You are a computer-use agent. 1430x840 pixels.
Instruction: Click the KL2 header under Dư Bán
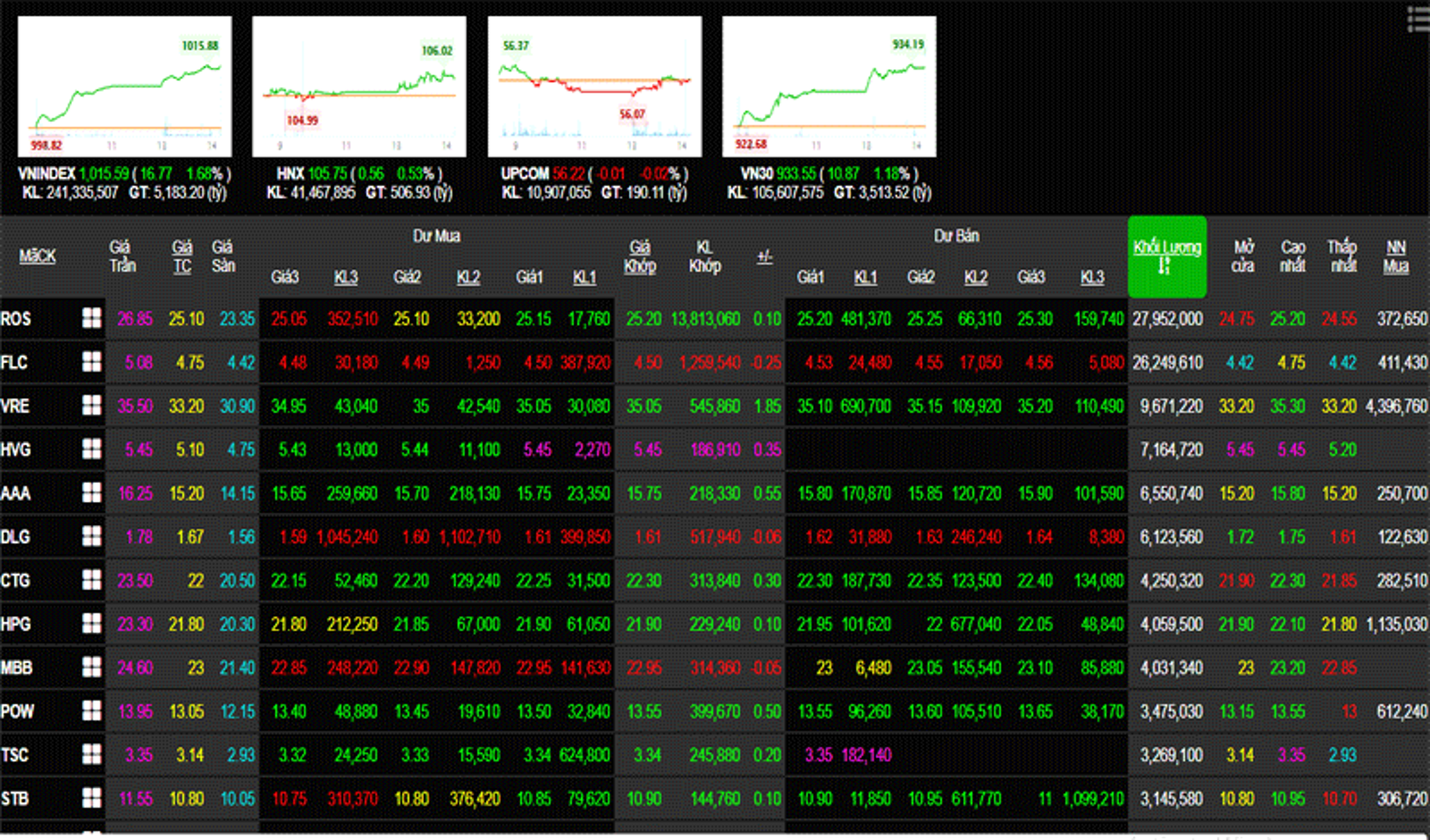[976, 277]
